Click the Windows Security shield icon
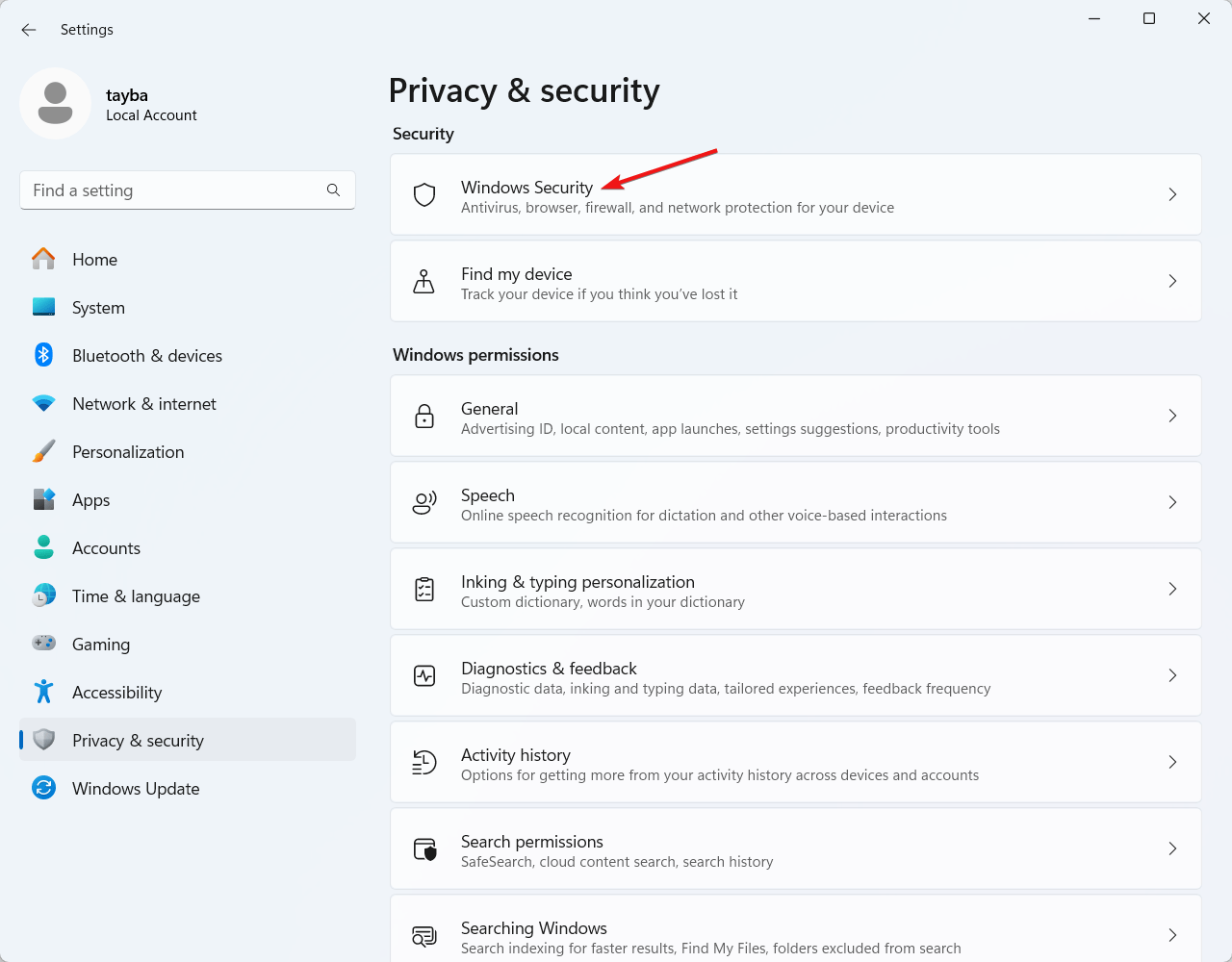Image resolution: width=1232 pixels, height=962 pixels. 424,194
